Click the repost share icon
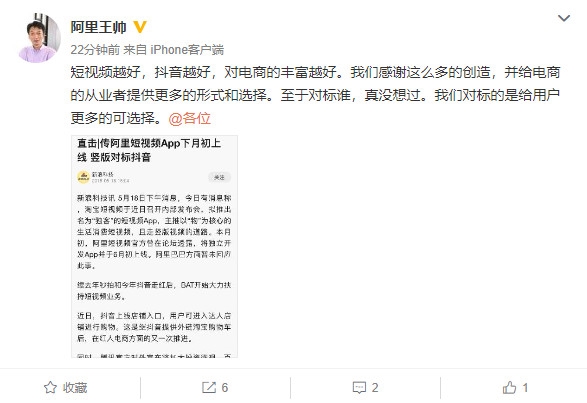The width and height of the screenshot is (587, 403). pos(209,387)
